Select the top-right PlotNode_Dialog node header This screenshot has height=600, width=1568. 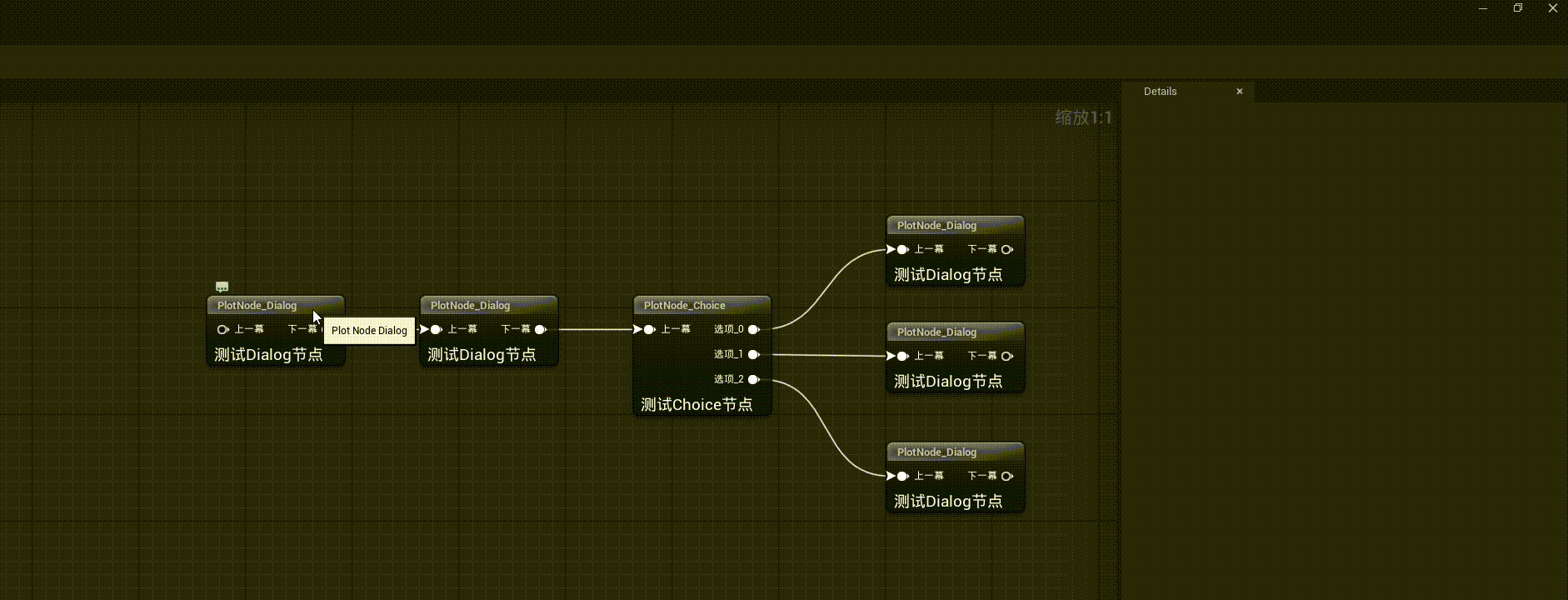(x=955, y=225)
